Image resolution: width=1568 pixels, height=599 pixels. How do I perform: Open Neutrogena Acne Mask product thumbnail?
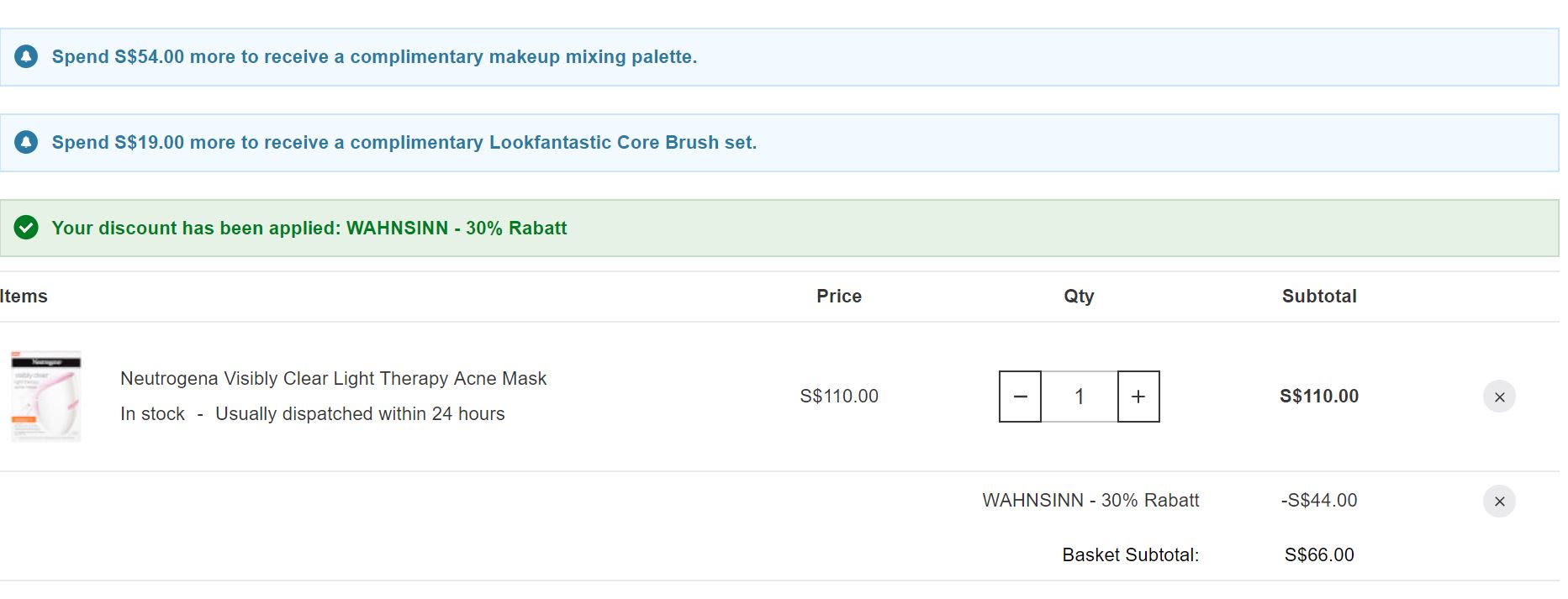46,396
